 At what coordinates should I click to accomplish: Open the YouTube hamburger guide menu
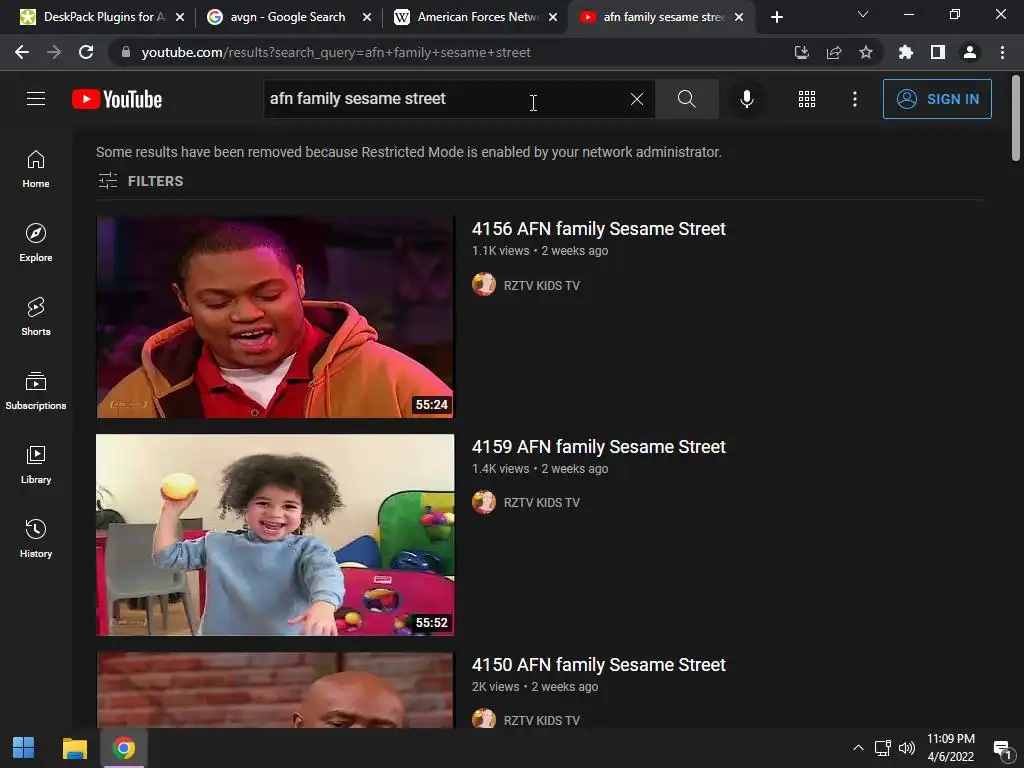36,99
